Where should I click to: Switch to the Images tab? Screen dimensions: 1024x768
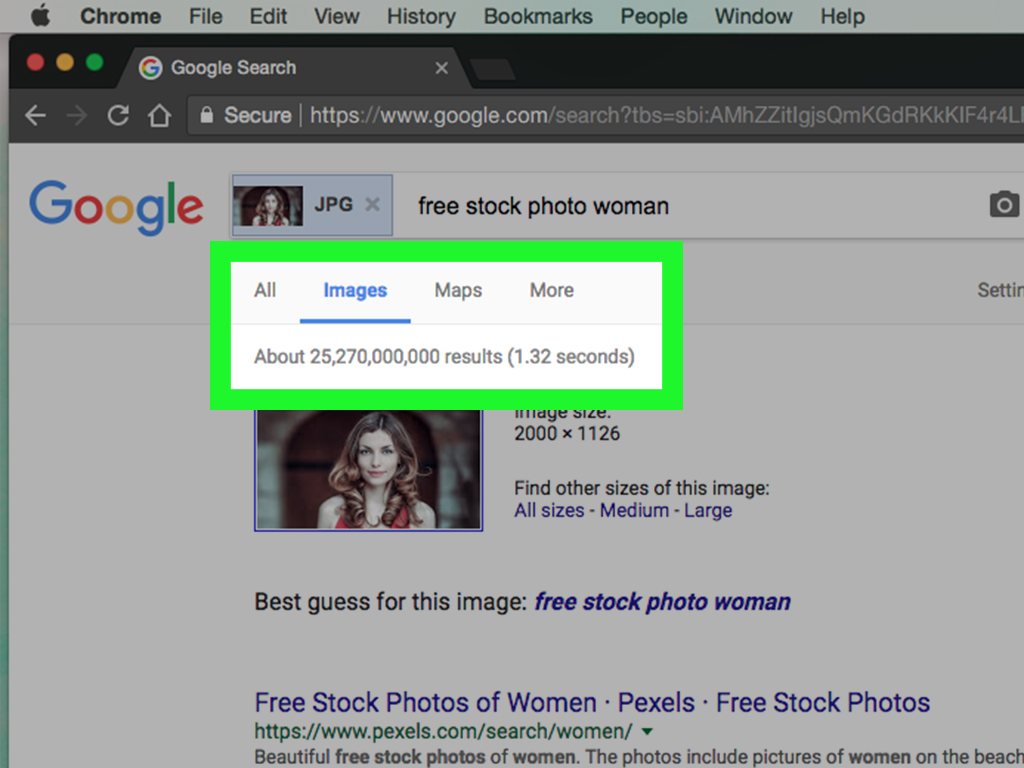click(x=355, y=291)
